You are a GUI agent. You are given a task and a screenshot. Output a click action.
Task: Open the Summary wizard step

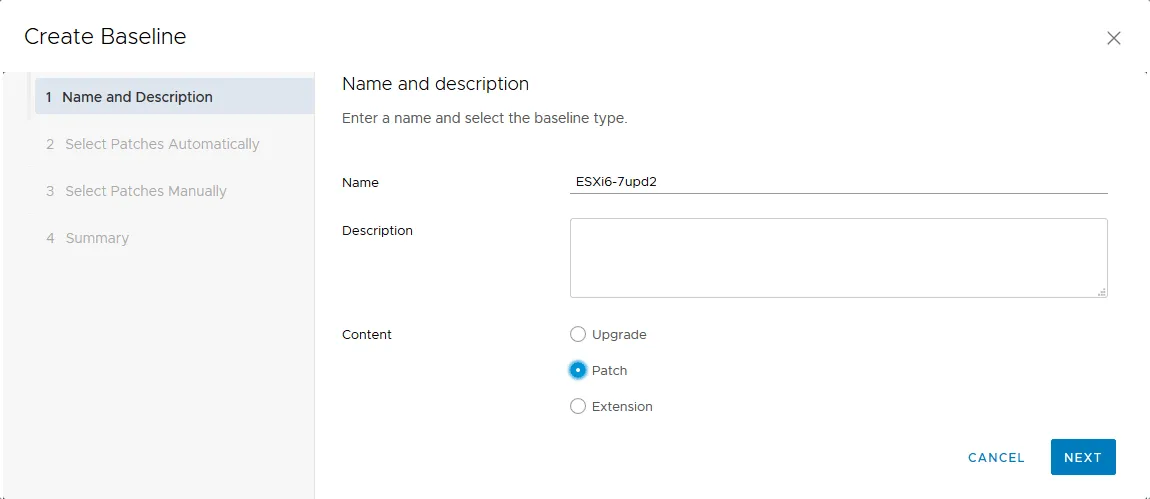pos(96,238)
